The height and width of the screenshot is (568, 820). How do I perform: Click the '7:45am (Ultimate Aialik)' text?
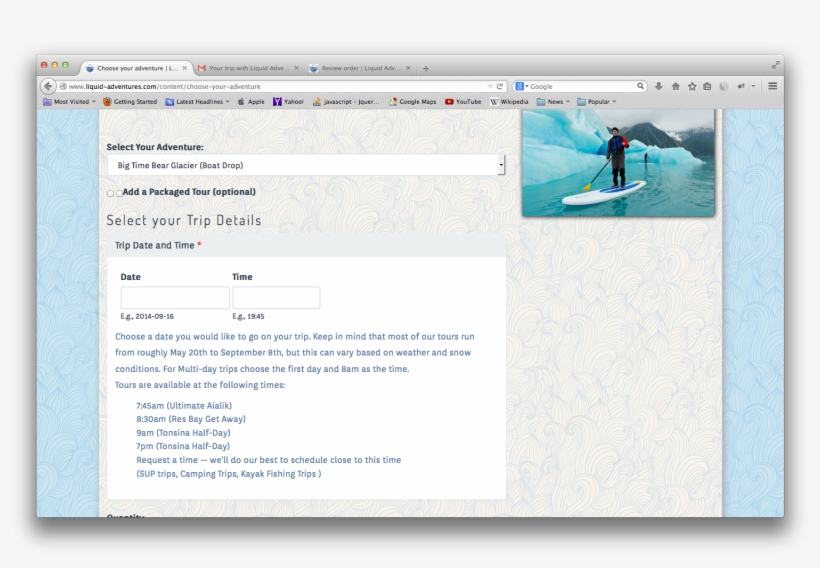pyautogui.click(x=184, y=406)
